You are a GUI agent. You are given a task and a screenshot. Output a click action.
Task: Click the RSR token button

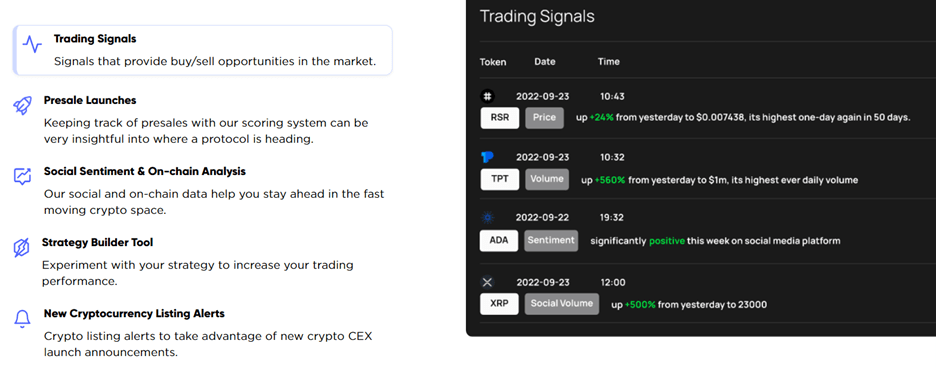click(x=500, y=118)
